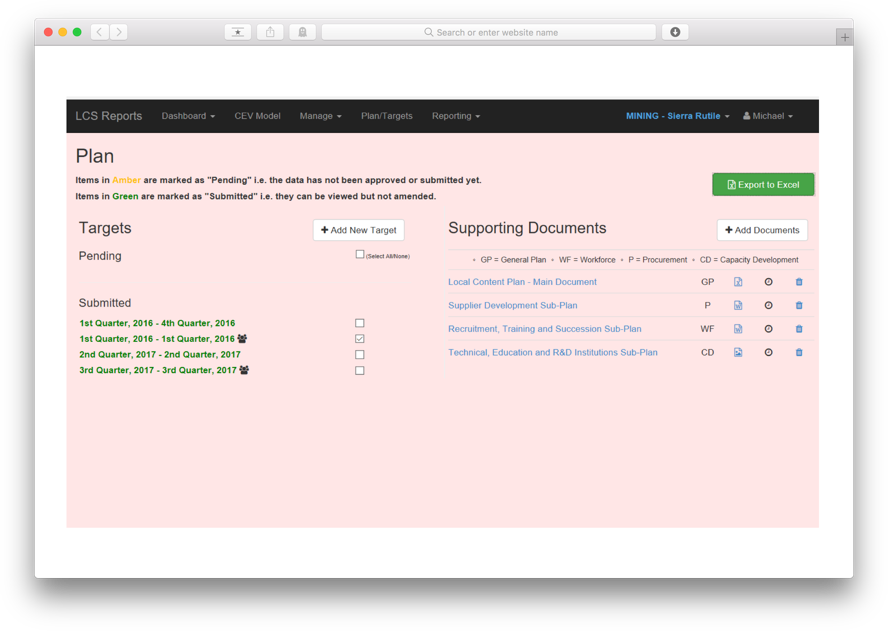Open MINING - Sierra Rutile company dropdown

coord(677,116)
